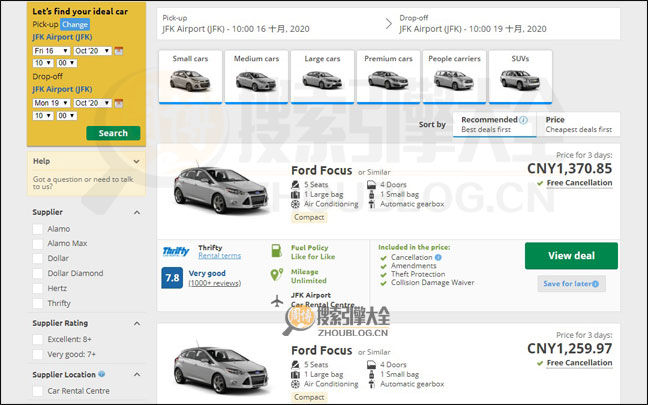The height and width of the screenshot is (405, 648).
Task: Tick the Thrifty supplier checkbox
Action: click(x=38, y=303)
